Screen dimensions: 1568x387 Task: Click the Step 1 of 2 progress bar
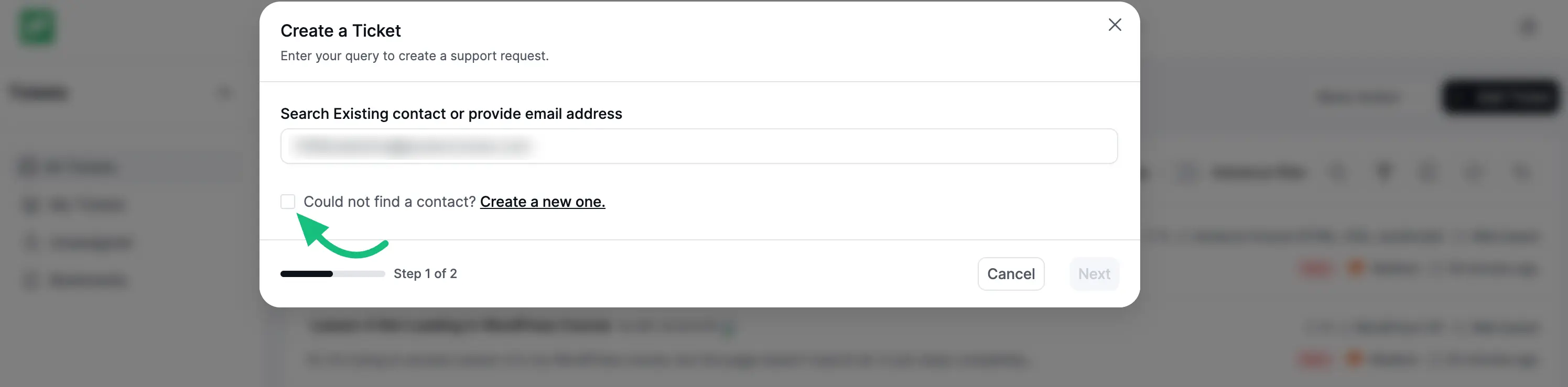pyautogui.click(x=333, y=274)
